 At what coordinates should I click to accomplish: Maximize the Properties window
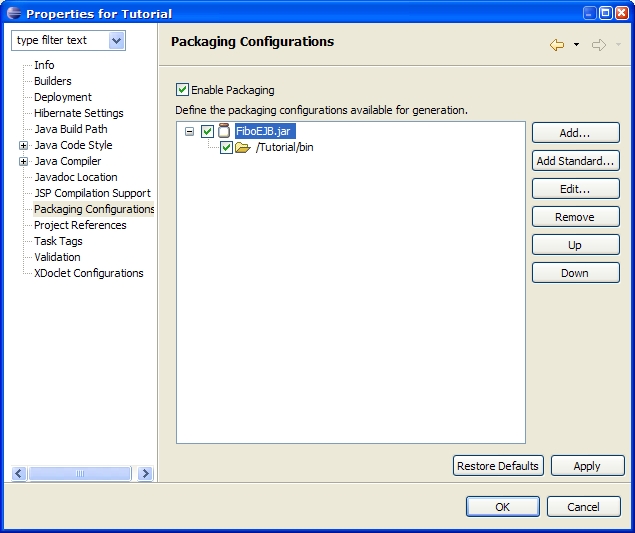(605, 13)
